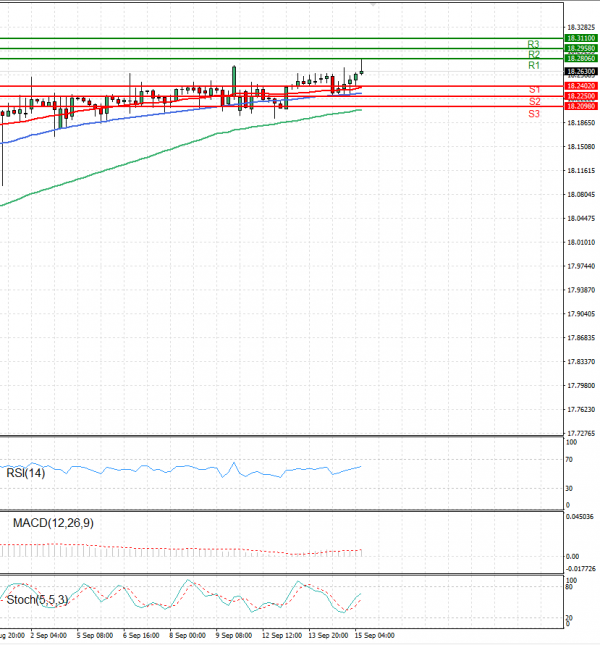Screen dimensions: 600x645
Task: Select the current price 18.26300 tag
Action: point(581,72)
